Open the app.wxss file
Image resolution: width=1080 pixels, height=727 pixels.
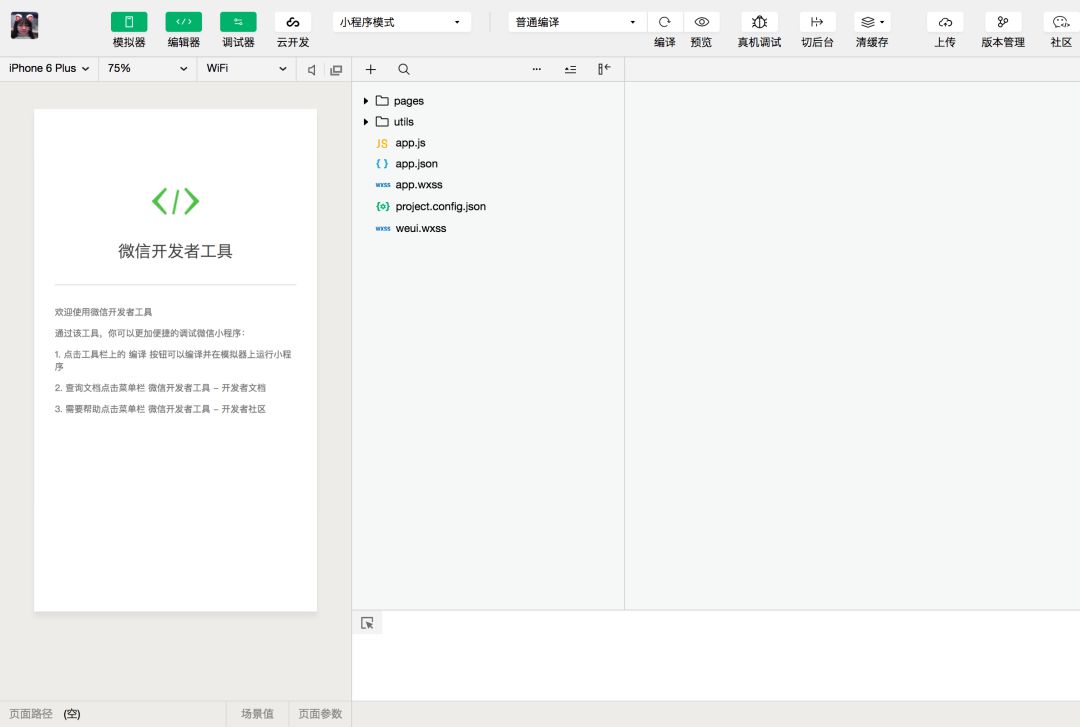pos(419,184)
